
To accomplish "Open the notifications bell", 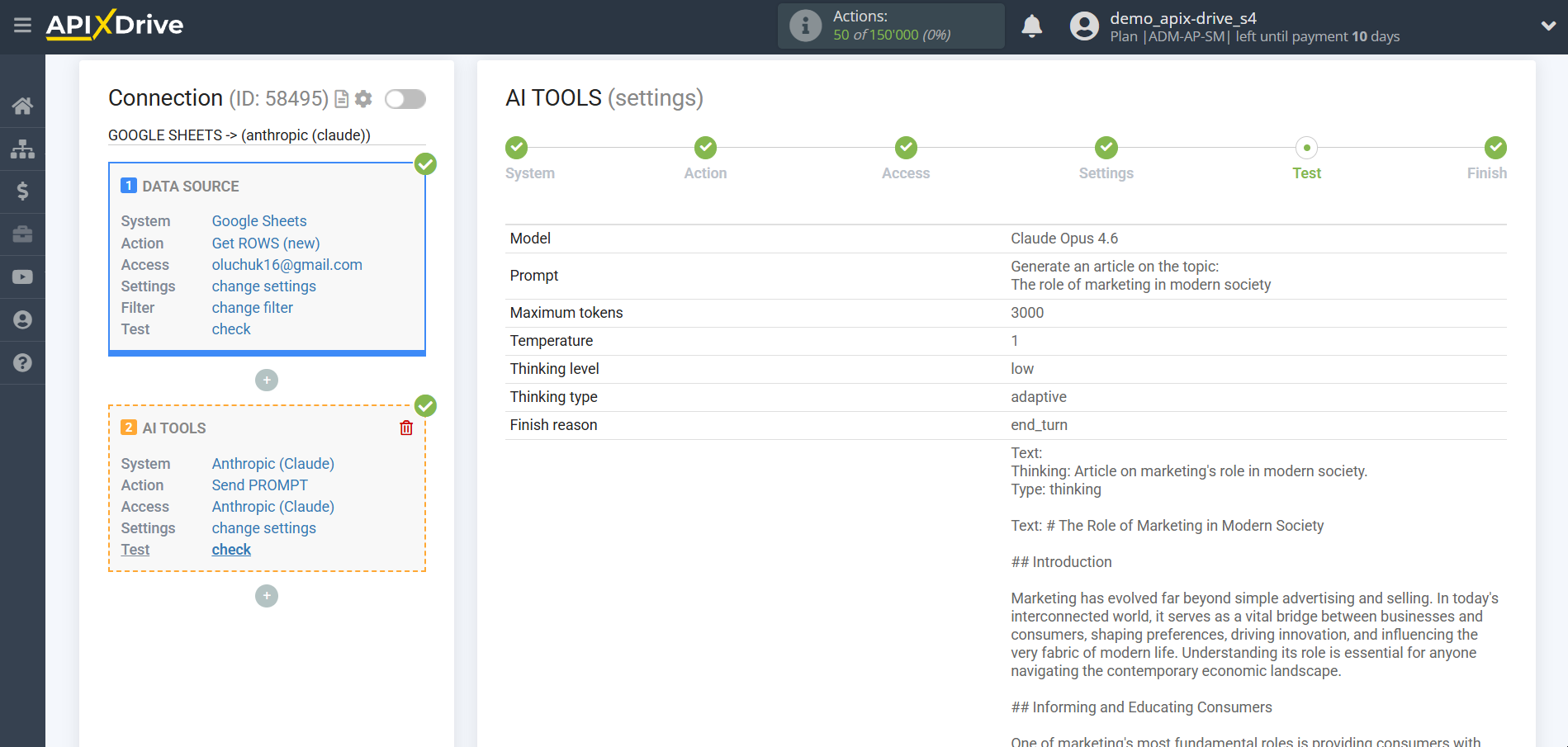I will coord(1031,26).
